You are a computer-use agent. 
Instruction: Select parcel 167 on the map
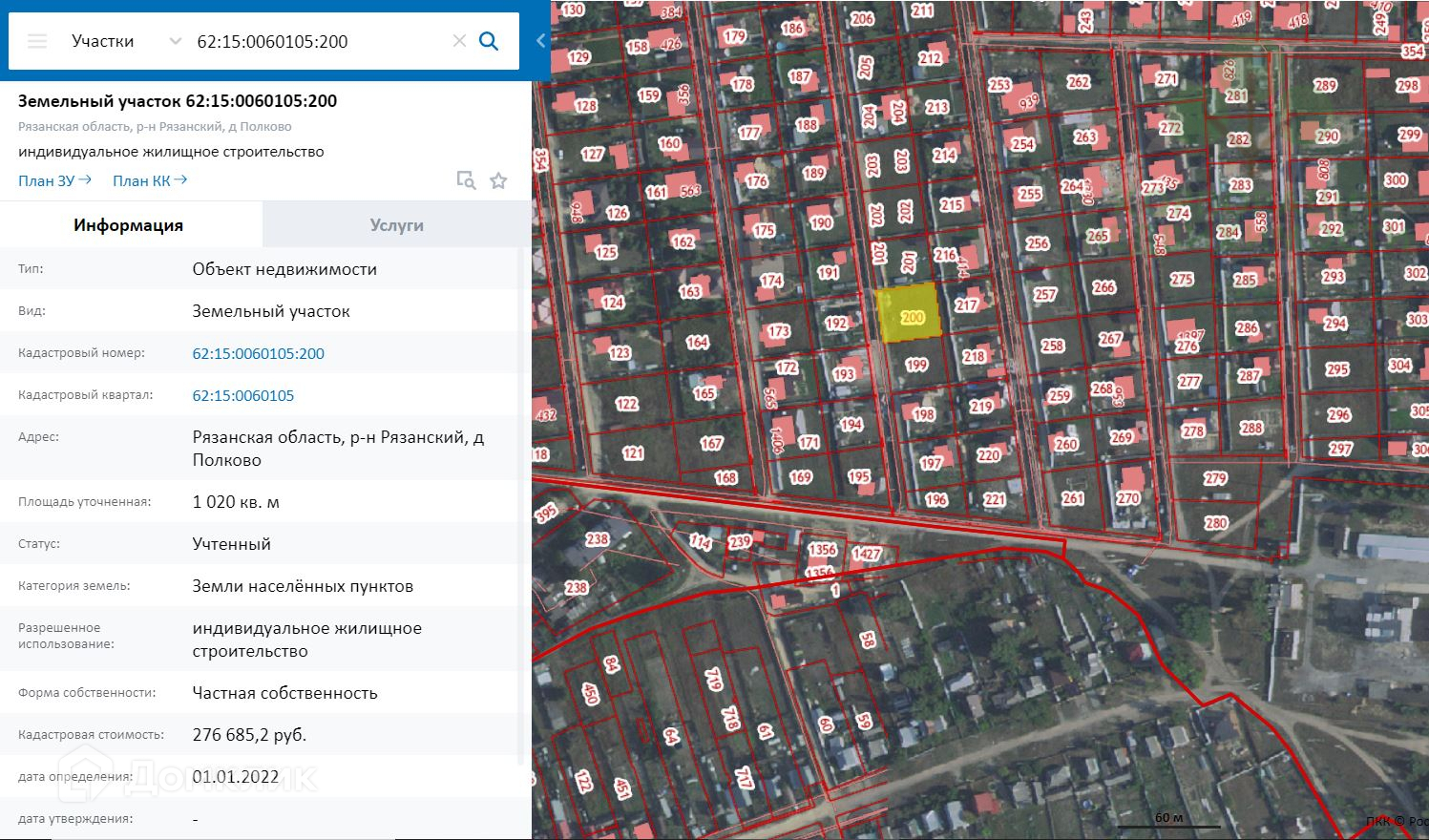pos(711,443)
